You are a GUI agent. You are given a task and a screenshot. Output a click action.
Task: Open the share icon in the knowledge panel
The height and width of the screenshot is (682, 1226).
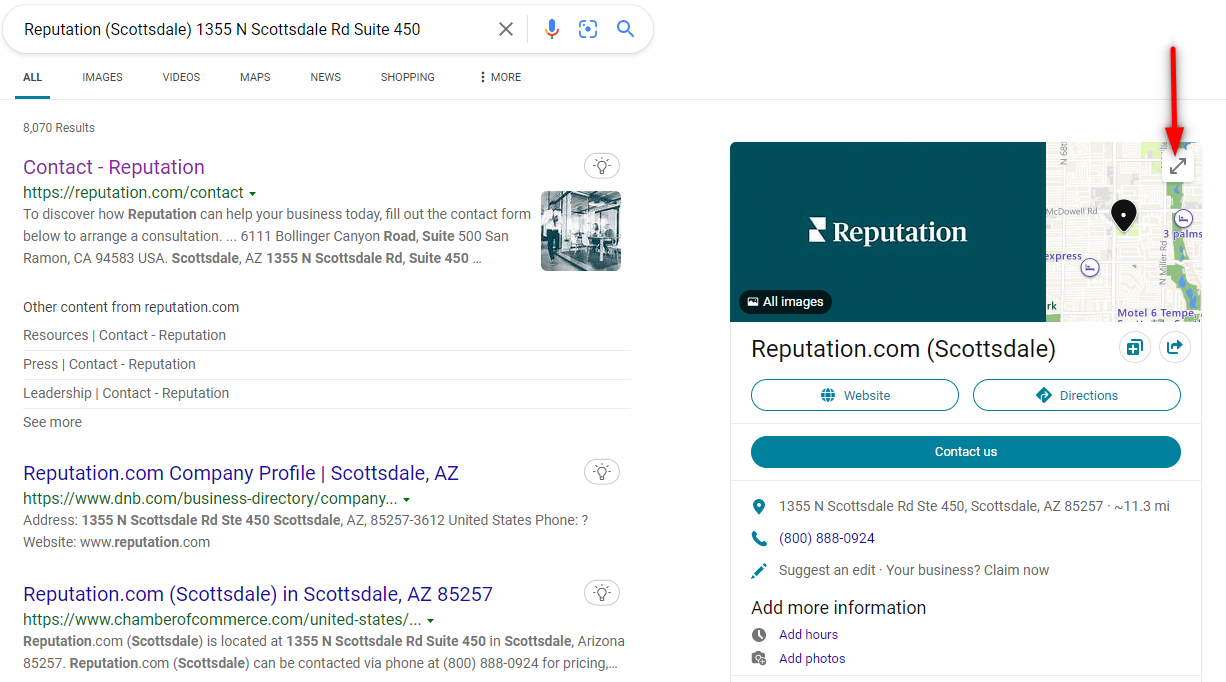1174,347
